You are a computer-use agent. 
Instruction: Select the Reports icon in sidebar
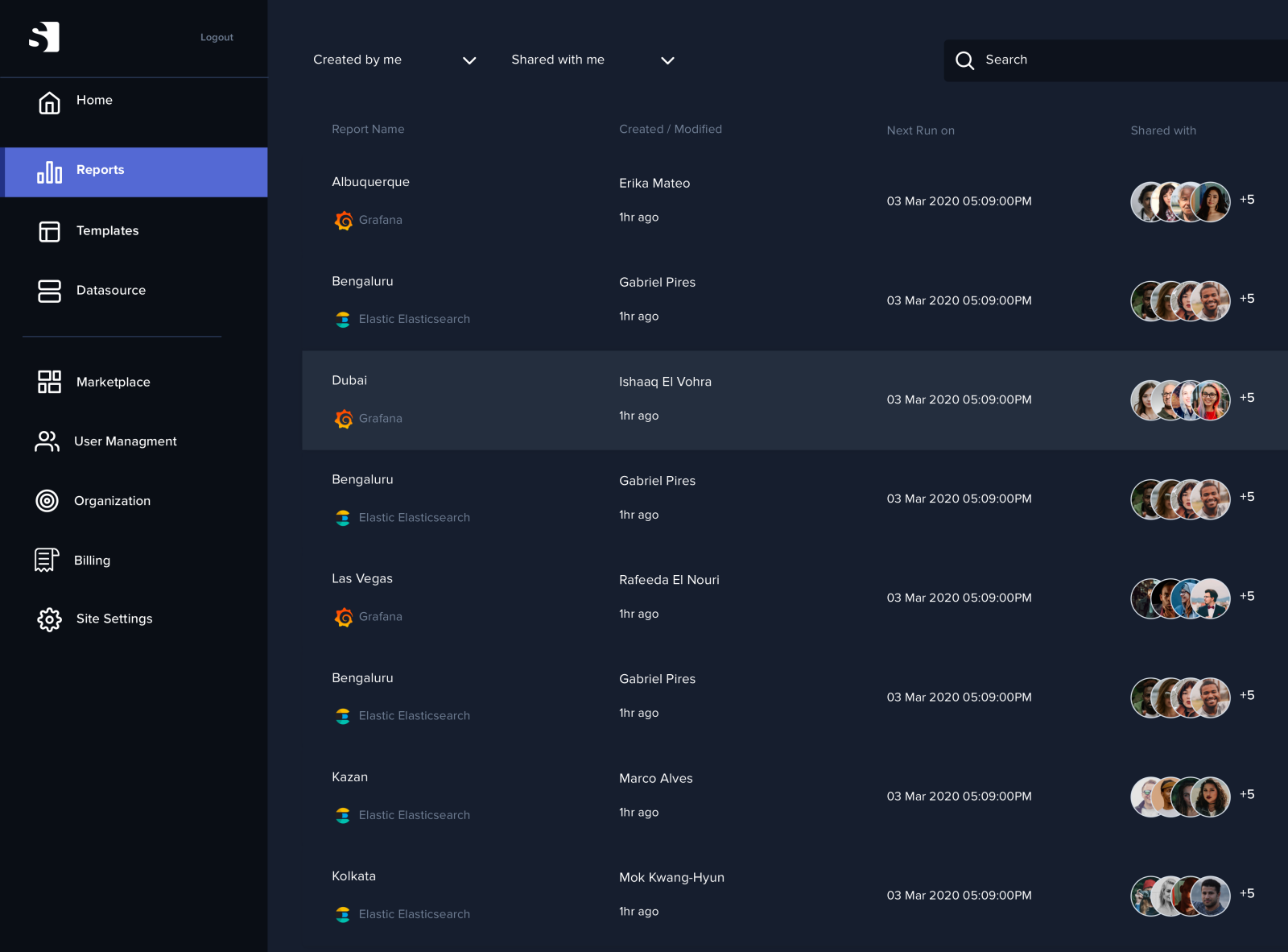[49, 172]
